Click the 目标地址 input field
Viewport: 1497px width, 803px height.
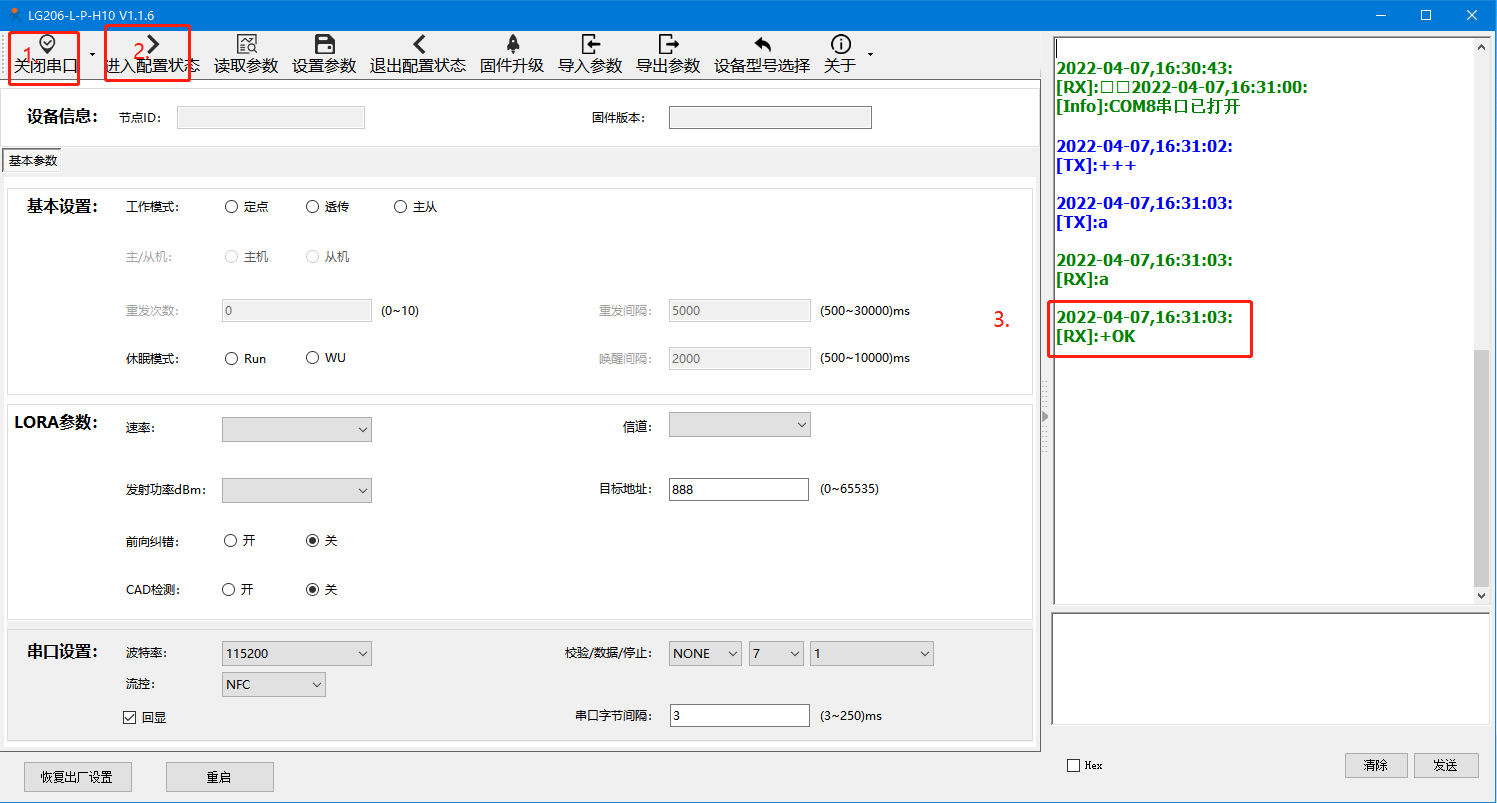click(739, 489)
